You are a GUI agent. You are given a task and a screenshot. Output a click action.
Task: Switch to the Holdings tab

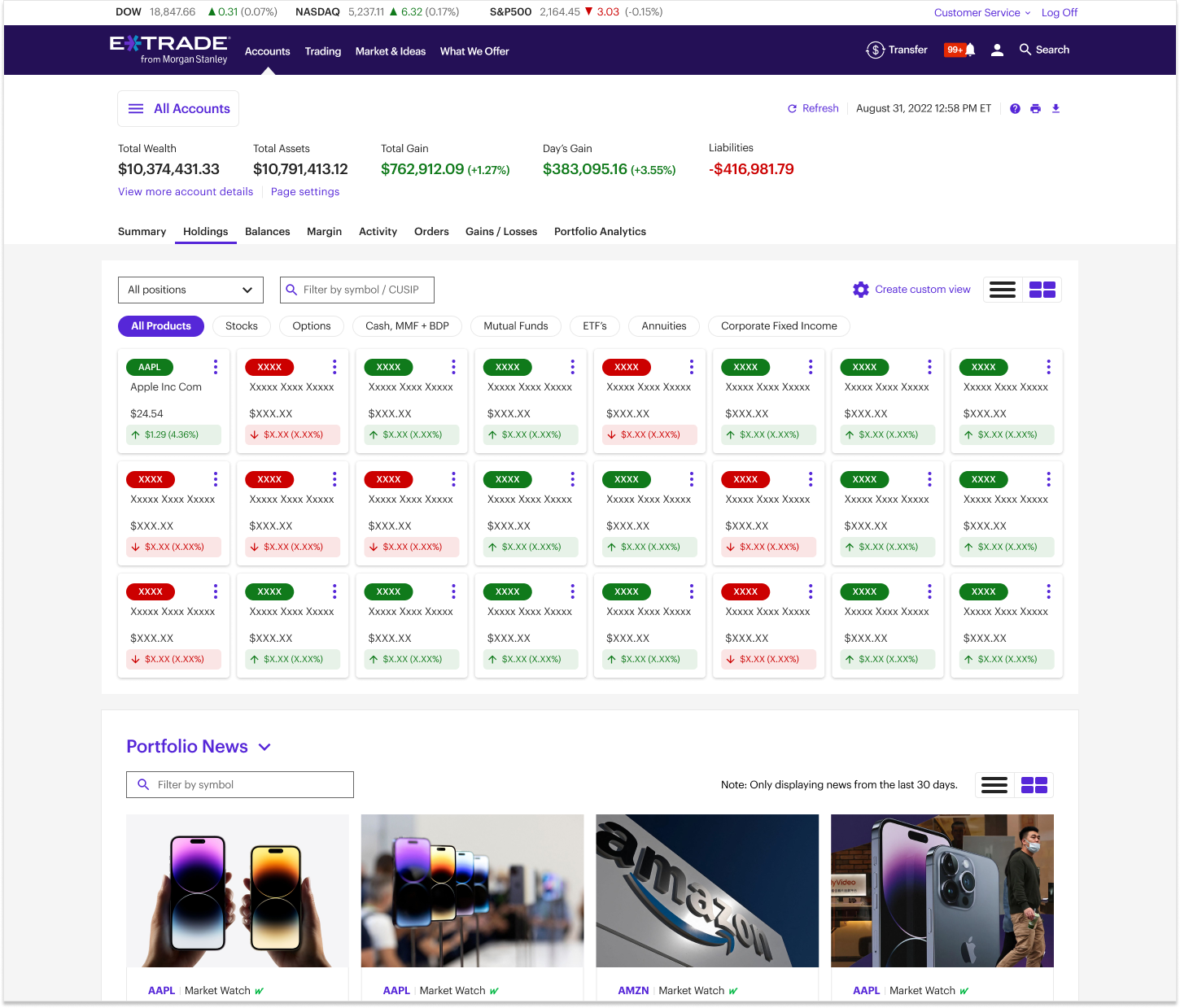tap(205, 232)
